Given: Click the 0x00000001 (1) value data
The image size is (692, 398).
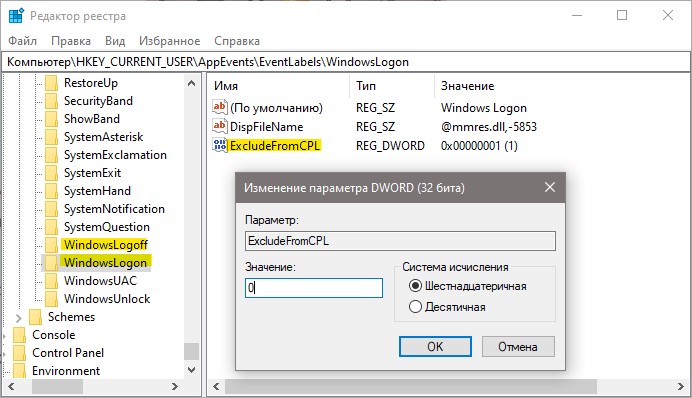Looking at the screenshot, I should coord(479,146).
